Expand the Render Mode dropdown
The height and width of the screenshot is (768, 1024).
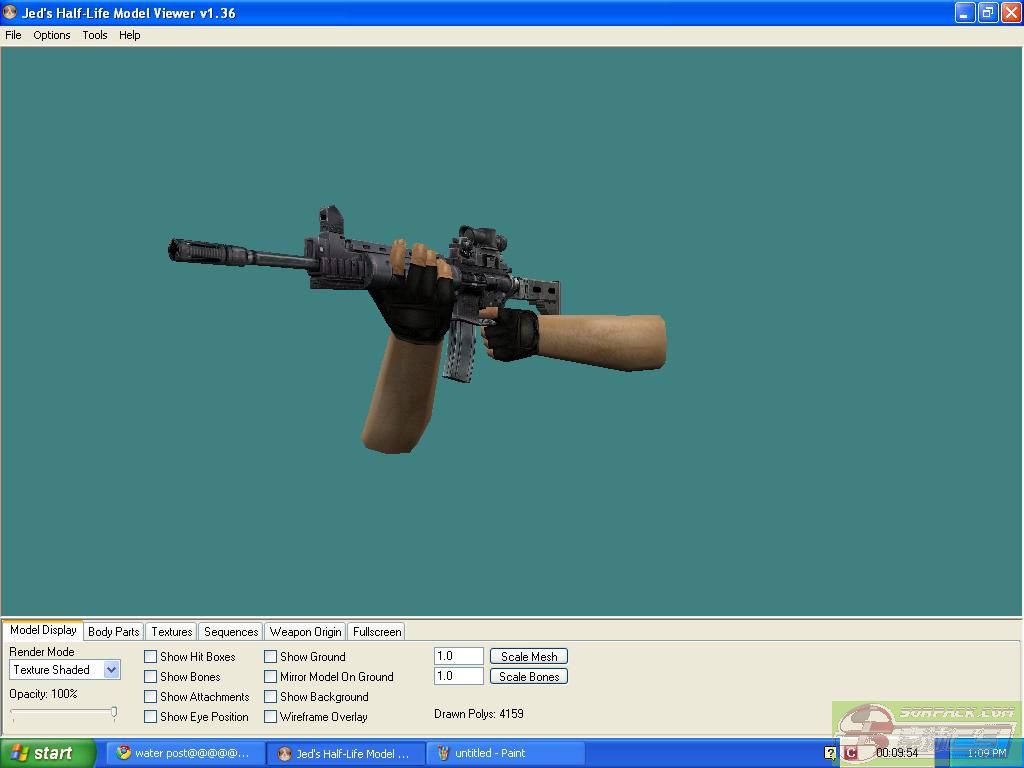click(x=111, y=670)
